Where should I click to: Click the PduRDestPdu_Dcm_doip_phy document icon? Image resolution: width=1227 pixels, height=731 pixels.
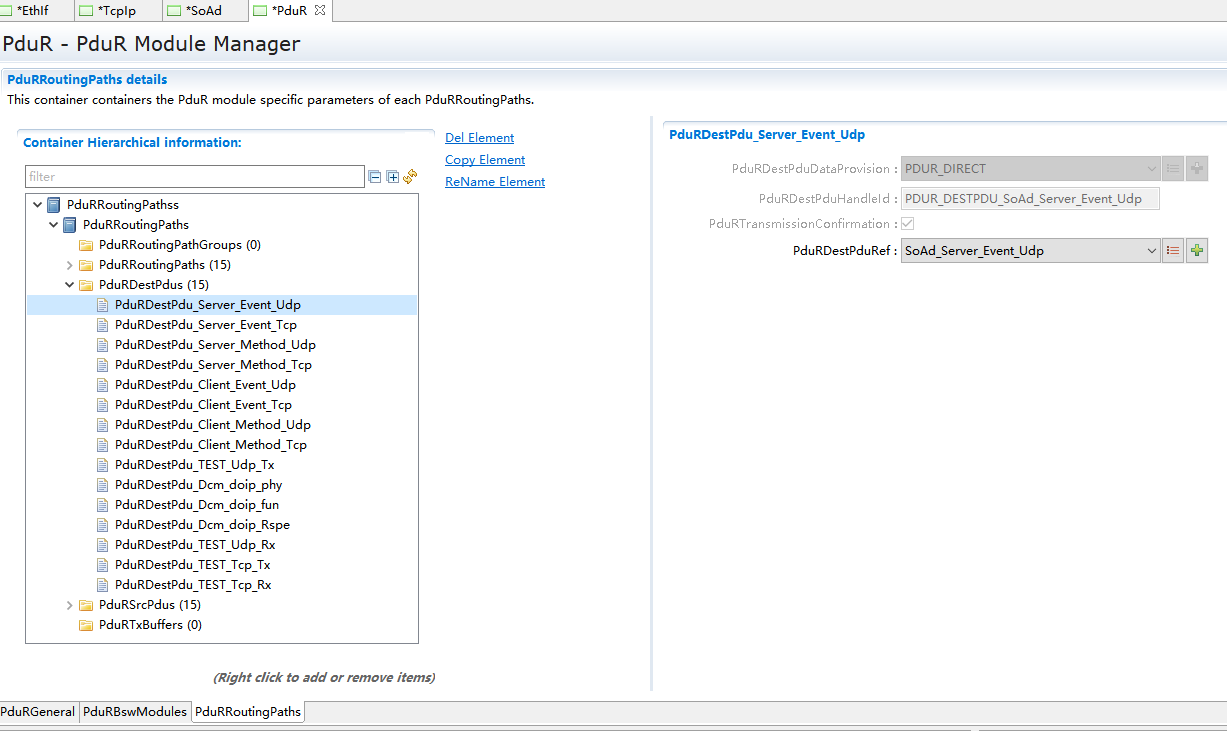102,485
